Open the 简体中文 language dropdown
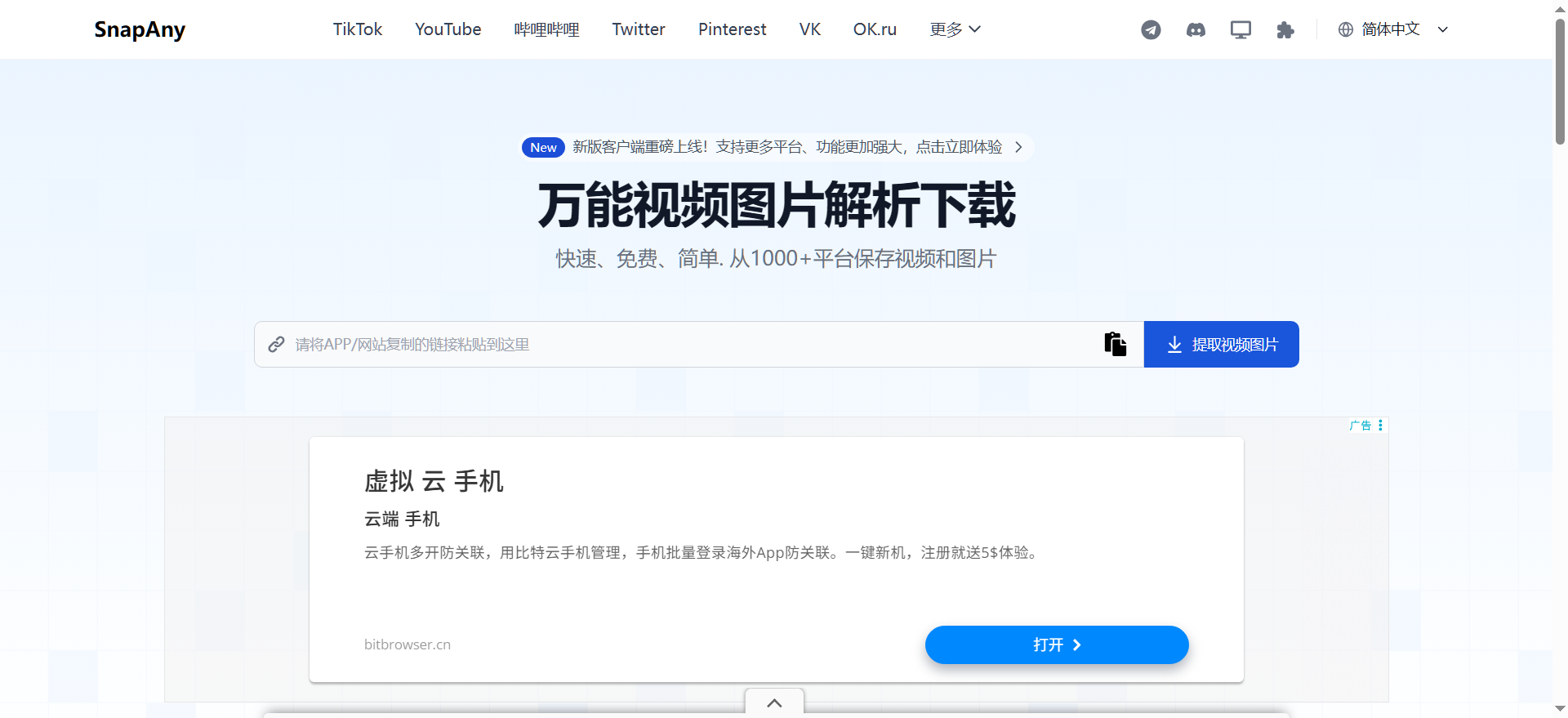1568x718 pixels. point(1393,29)
